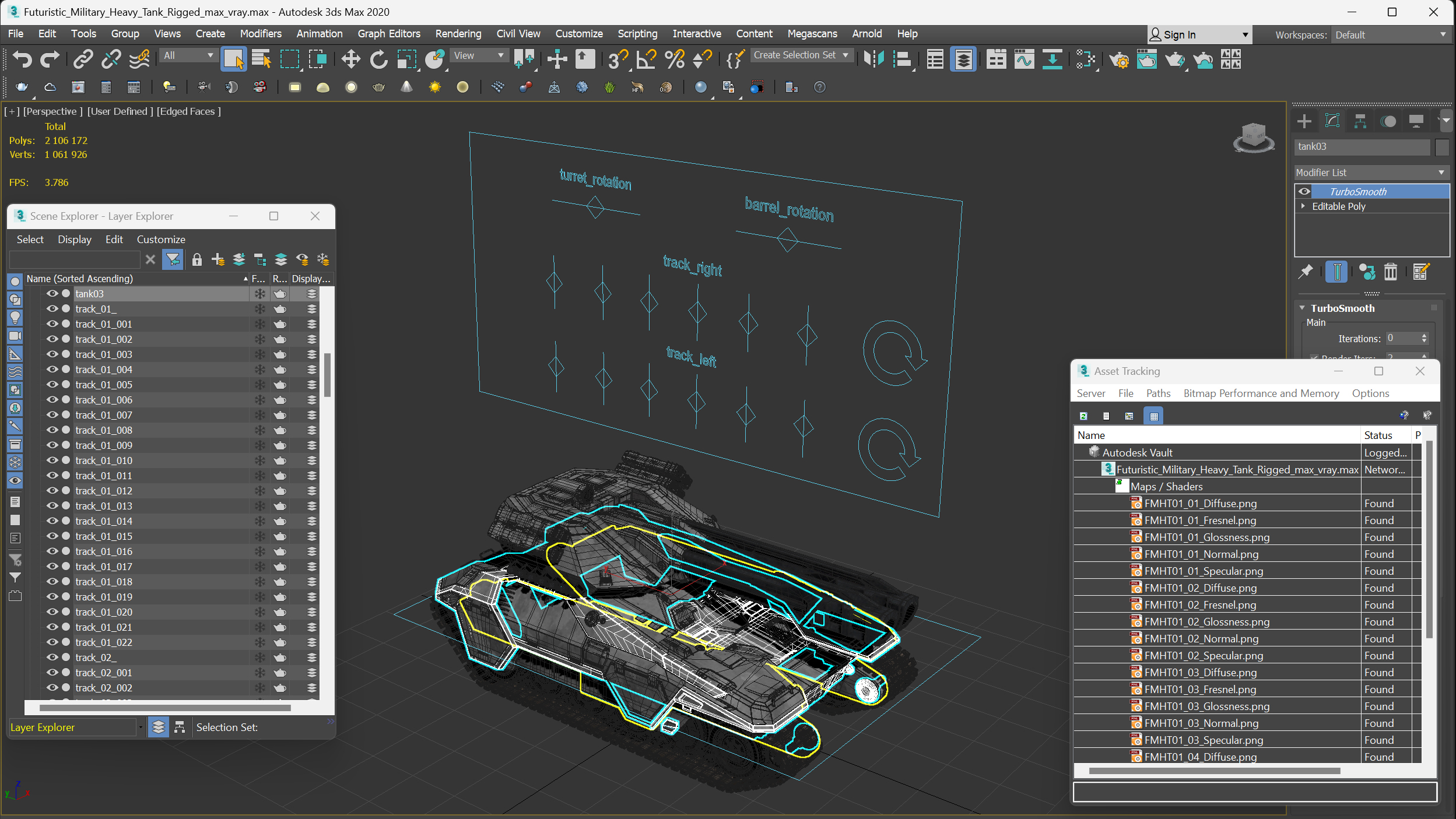Click the Undo arrow in the main toolbar
The height and width of the screenshot is (819, 1456).
point(22,59)
